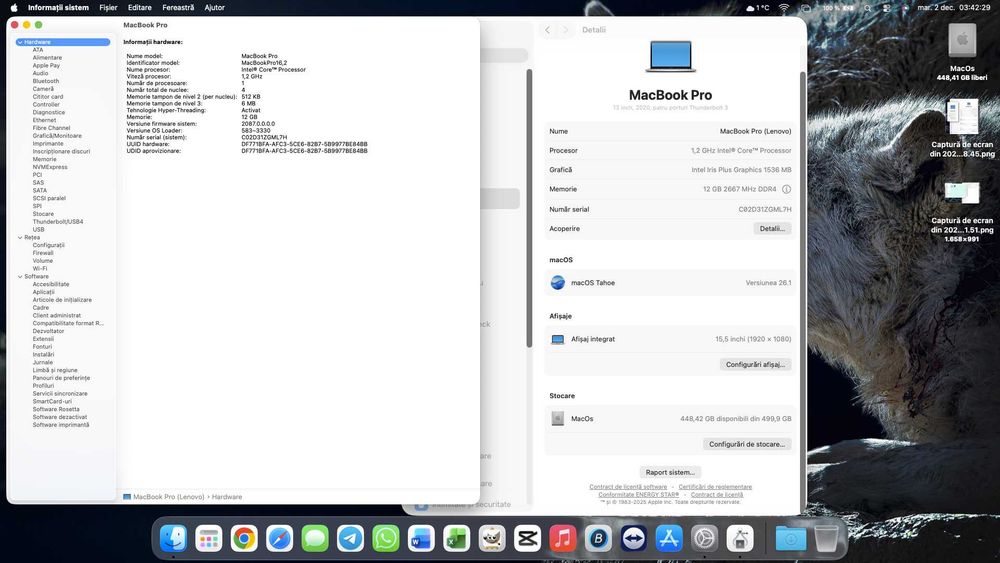
Task: Open Messages app in dock
Action: click(315, 539)
